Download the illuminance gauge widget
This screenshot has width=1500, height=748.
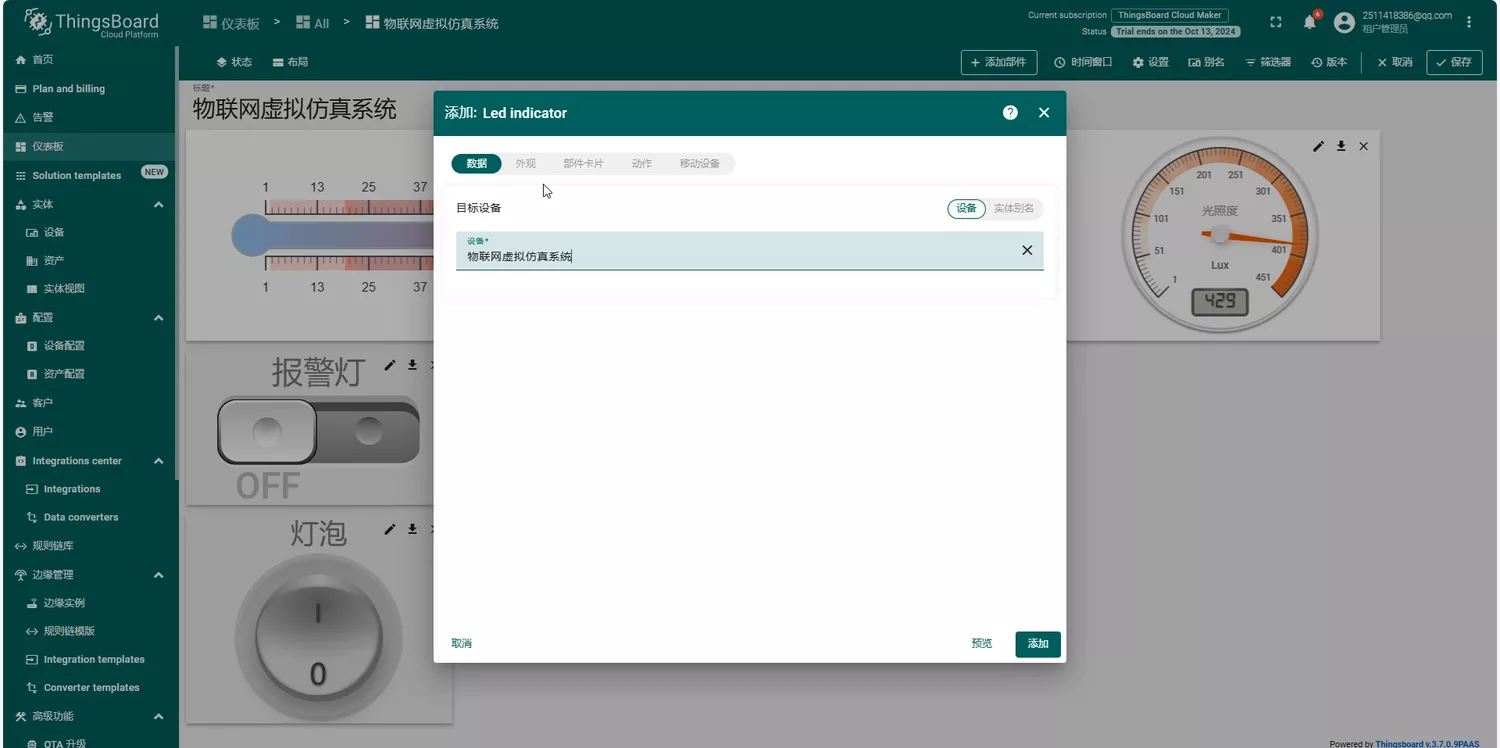pos(1341,146)
